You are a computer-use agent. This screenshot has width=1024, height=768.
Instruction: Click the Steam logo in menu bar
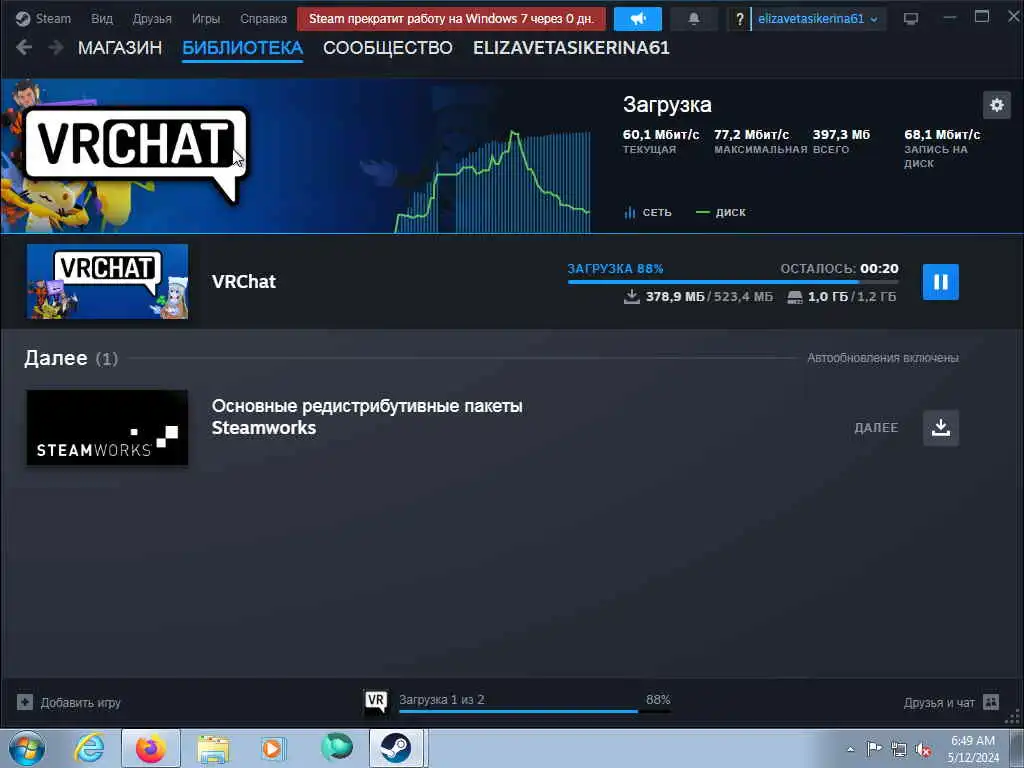point(23,18)
